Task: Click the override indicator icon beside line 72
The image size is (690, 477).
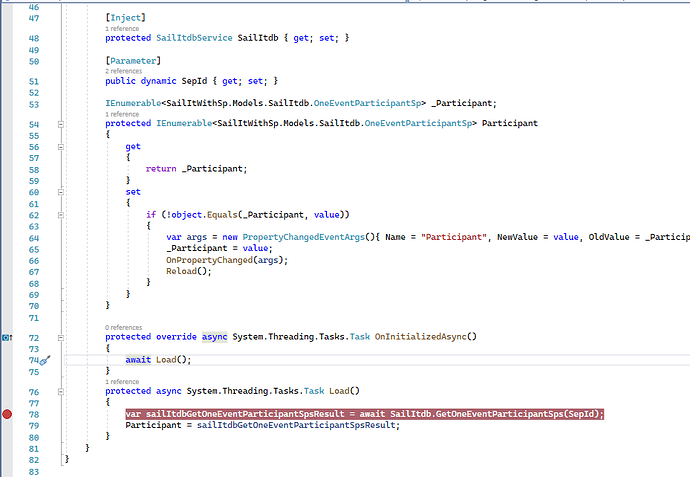Action: [6, 338]
